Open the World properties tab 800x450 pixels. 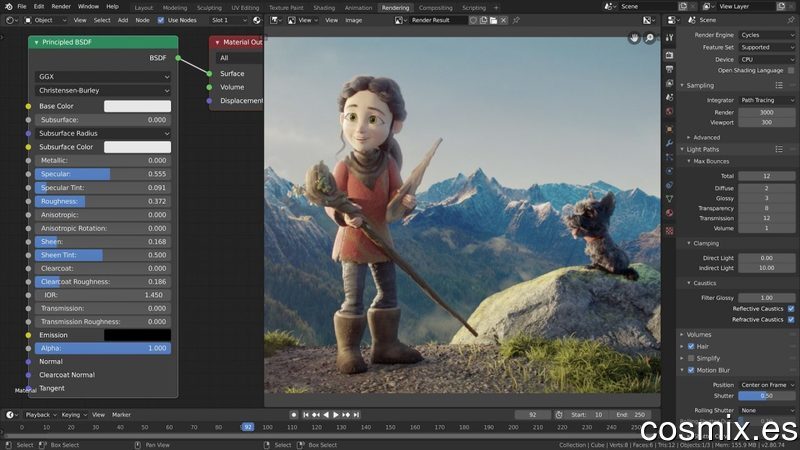click(x=669, y=111)
